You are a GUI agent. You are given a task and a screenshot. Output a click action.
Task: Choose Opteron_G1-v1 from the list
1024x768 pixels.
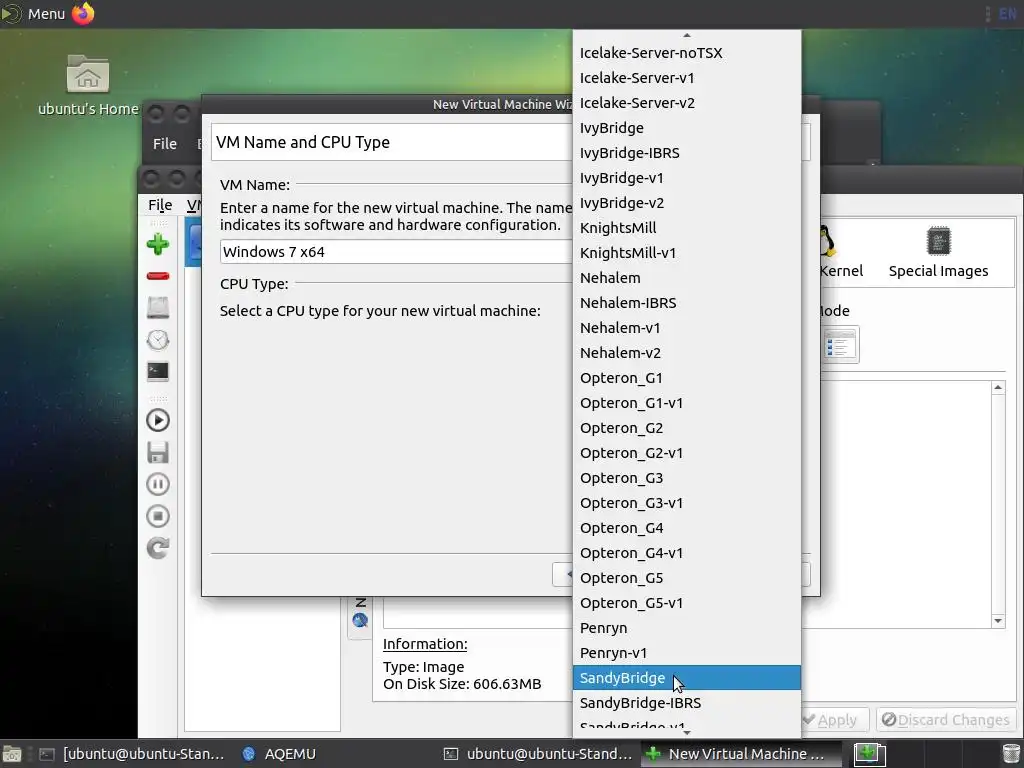tap(686, 403)
